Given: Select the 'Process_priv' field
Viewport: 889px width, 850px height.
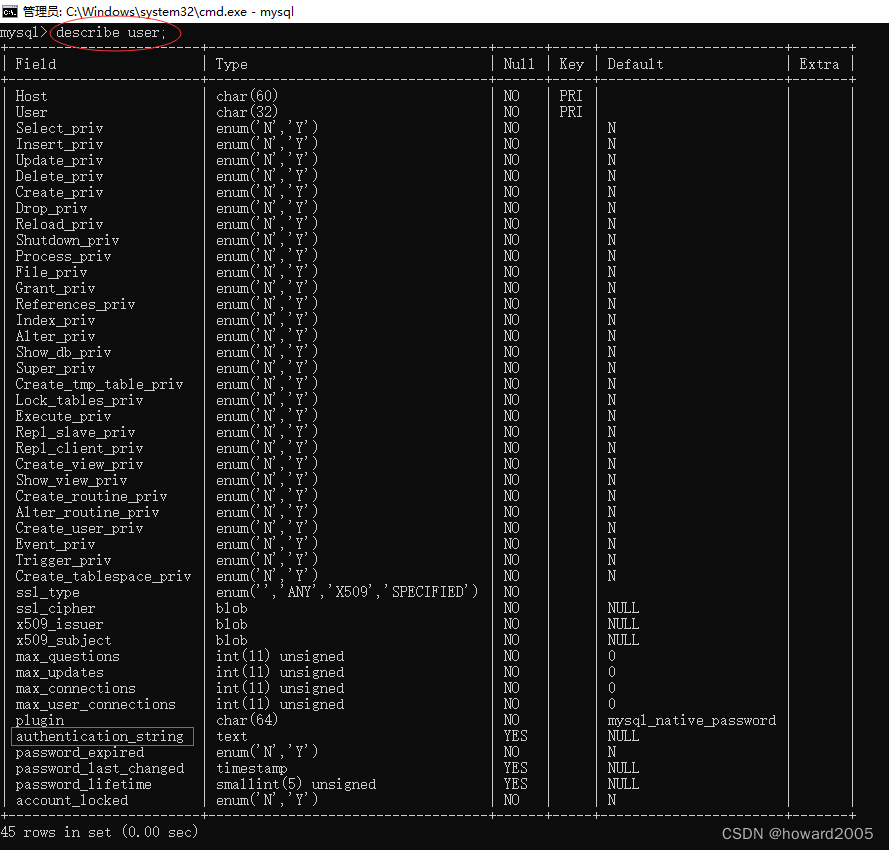Looking at the screenshot, I should [64, 256].
